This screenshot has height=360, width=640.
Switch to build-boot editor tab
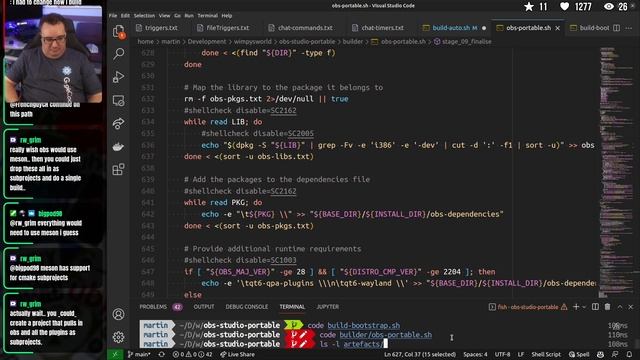589,28
